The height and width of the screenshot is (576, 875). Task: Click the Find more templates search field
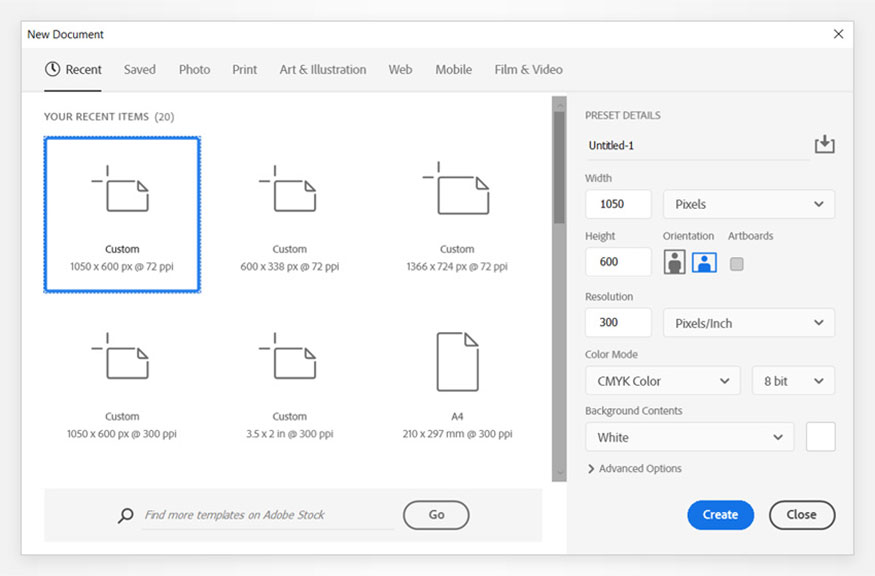(268, 515)
